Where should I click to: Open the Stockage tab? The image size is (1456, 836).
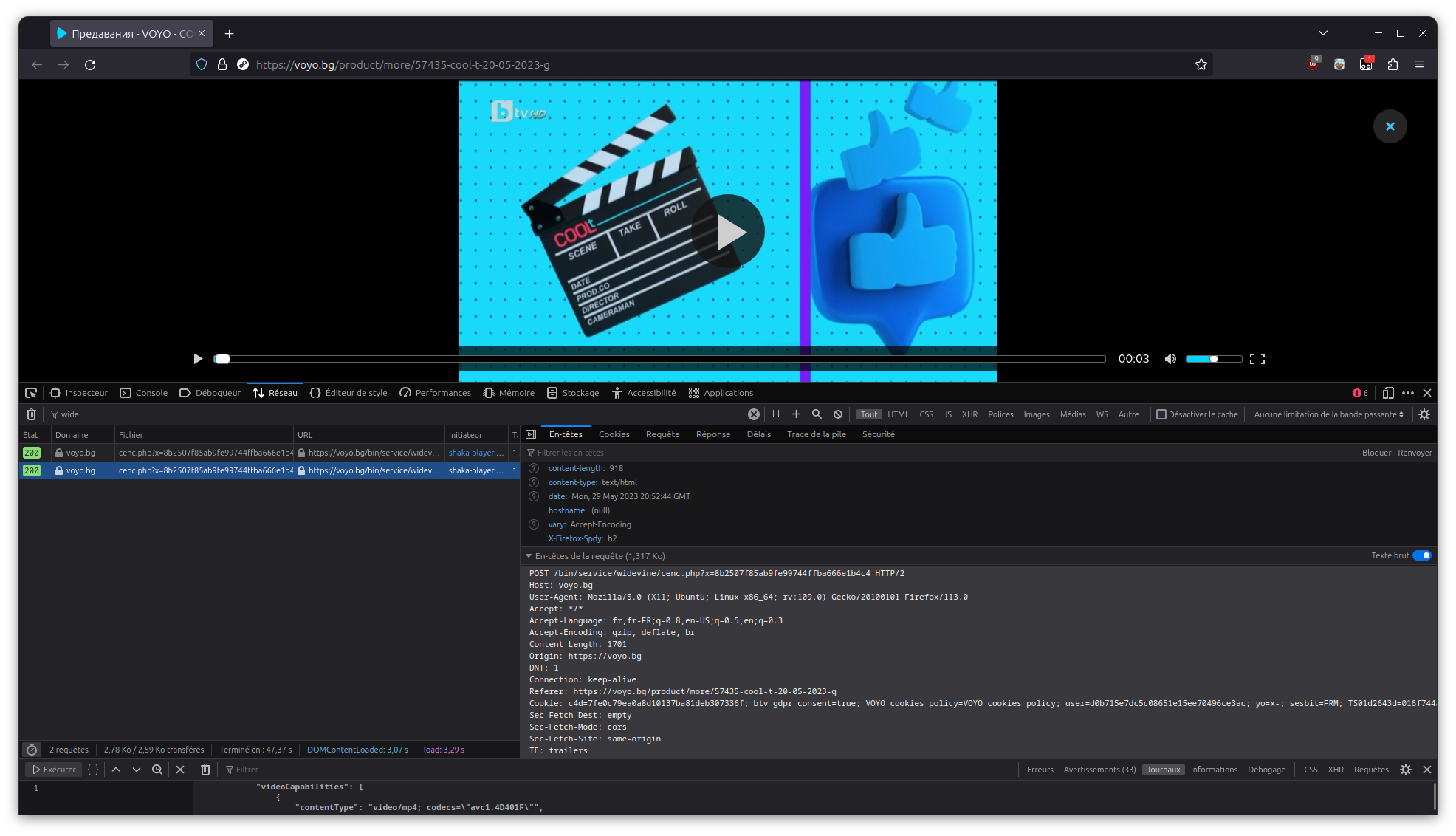573,393
